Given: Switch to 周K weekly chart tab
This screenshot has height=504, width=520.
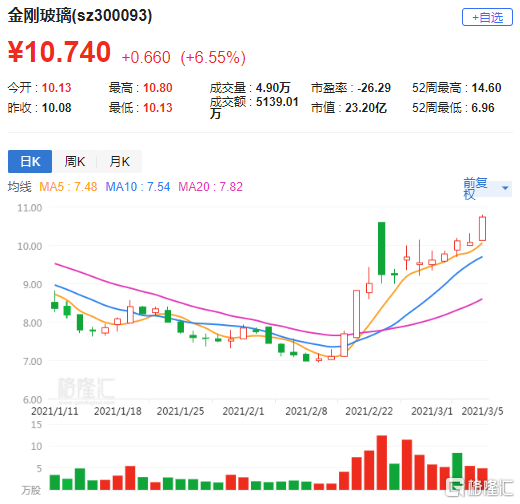Looking at the screenshot, I should 75,162.
